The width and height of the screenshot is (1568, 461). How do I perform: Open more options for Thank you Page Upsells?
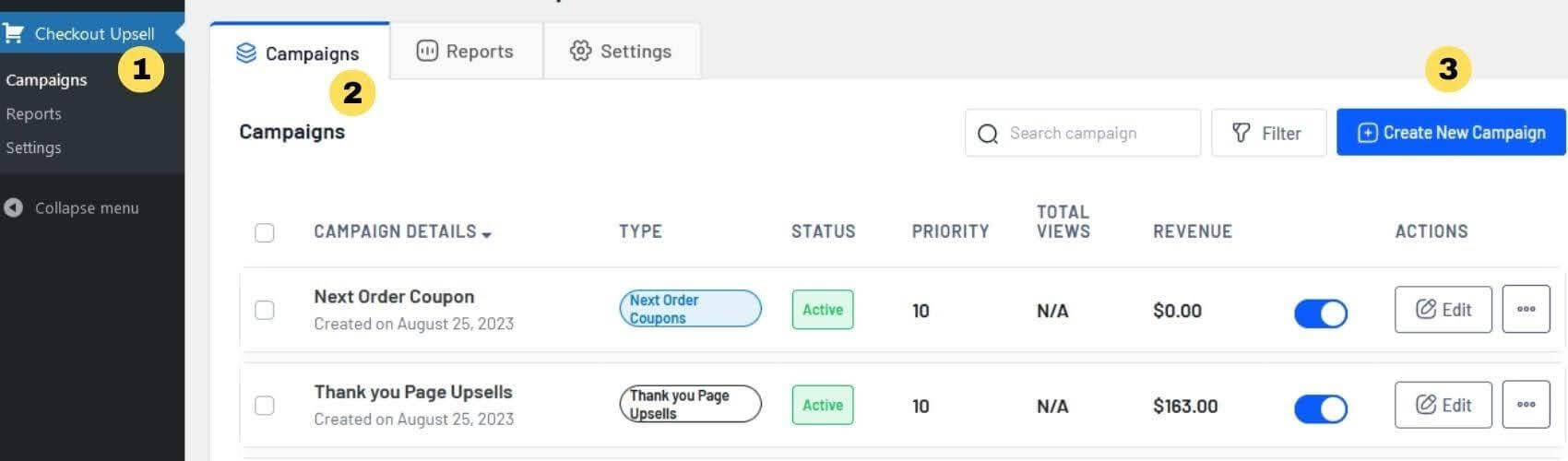click(1526, 405)
